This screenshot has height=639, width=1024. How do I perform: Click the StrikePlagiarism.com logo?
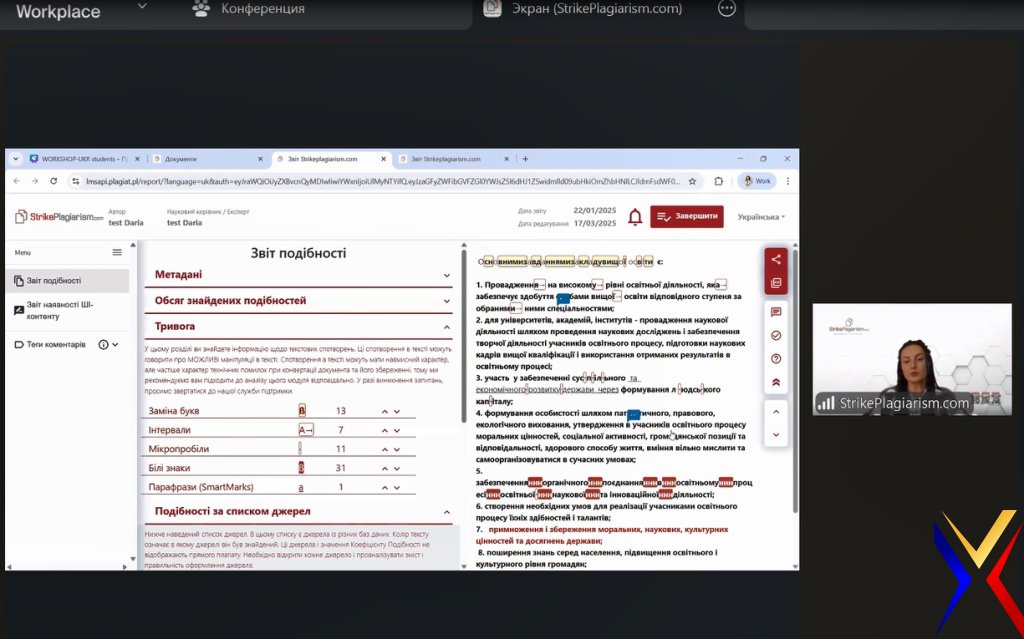(59, 217)
